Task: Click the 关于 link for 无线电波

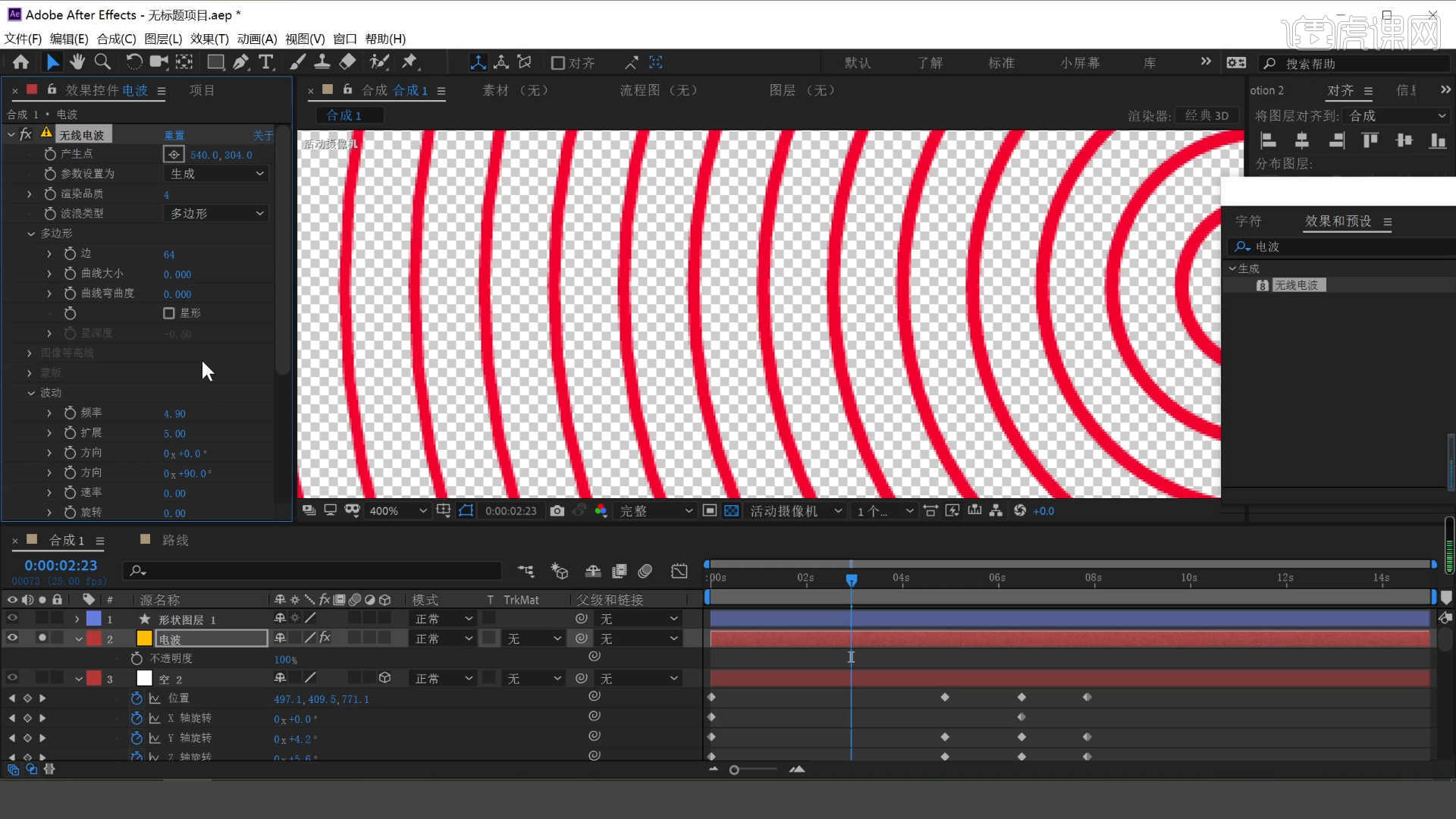Action: click(x=263, y=135)
